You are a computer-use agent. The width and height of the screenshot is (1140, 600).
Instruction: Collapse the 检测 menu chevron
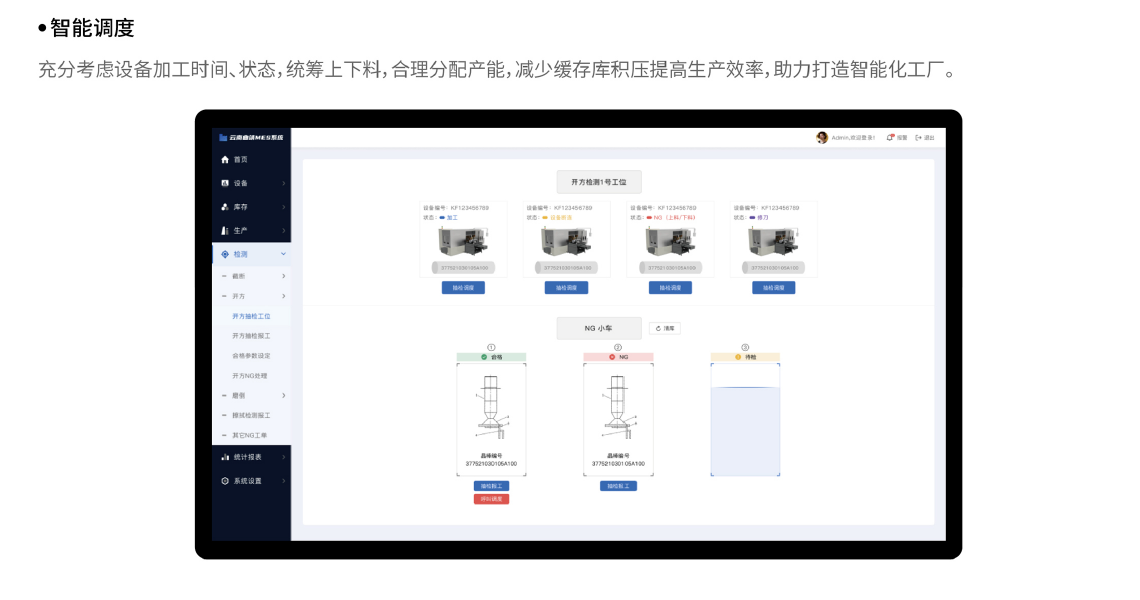tap(283, 254)
